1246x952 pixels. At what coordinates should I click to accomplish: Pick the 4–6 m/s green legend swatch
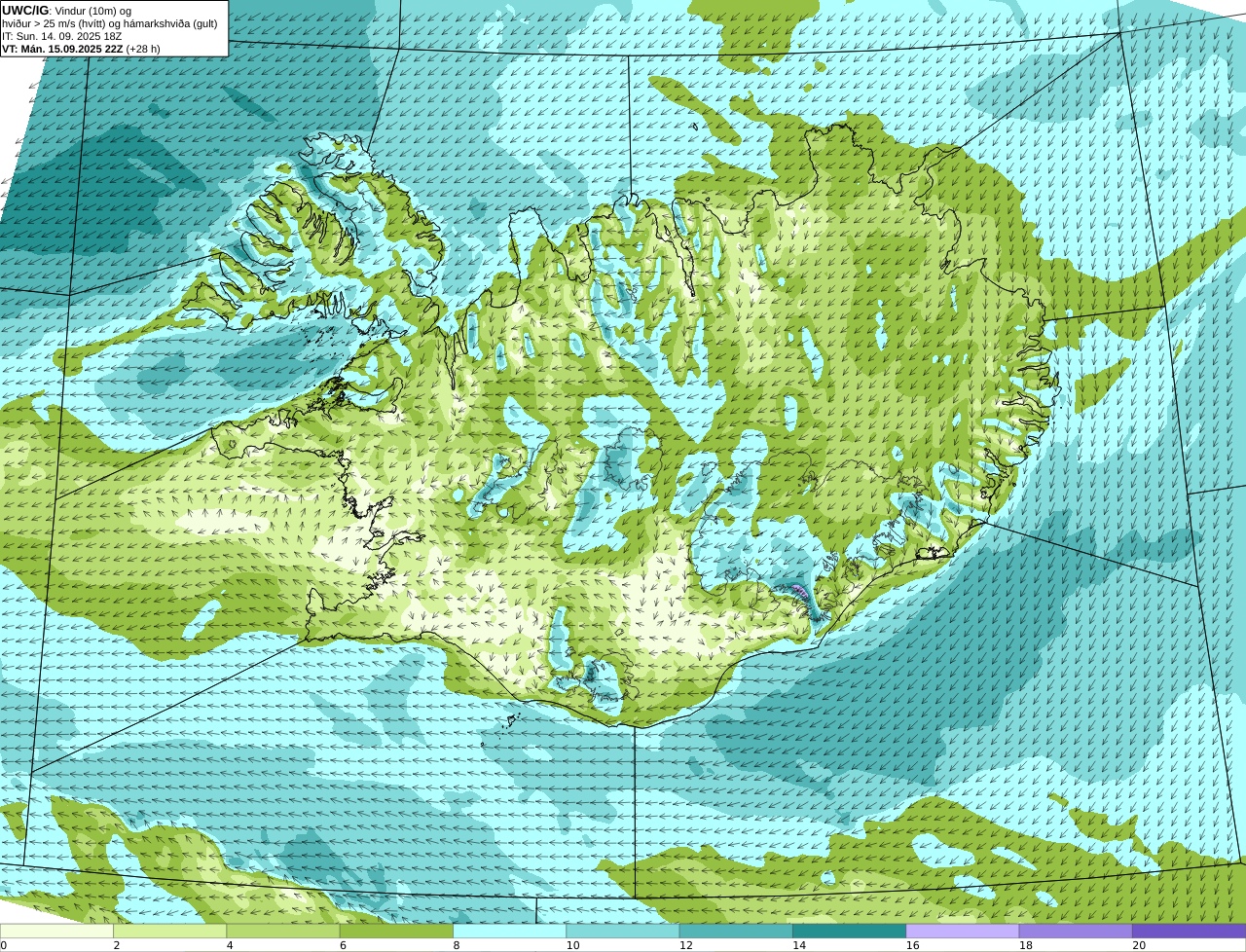pyautogui.click(x=283, y=931)
